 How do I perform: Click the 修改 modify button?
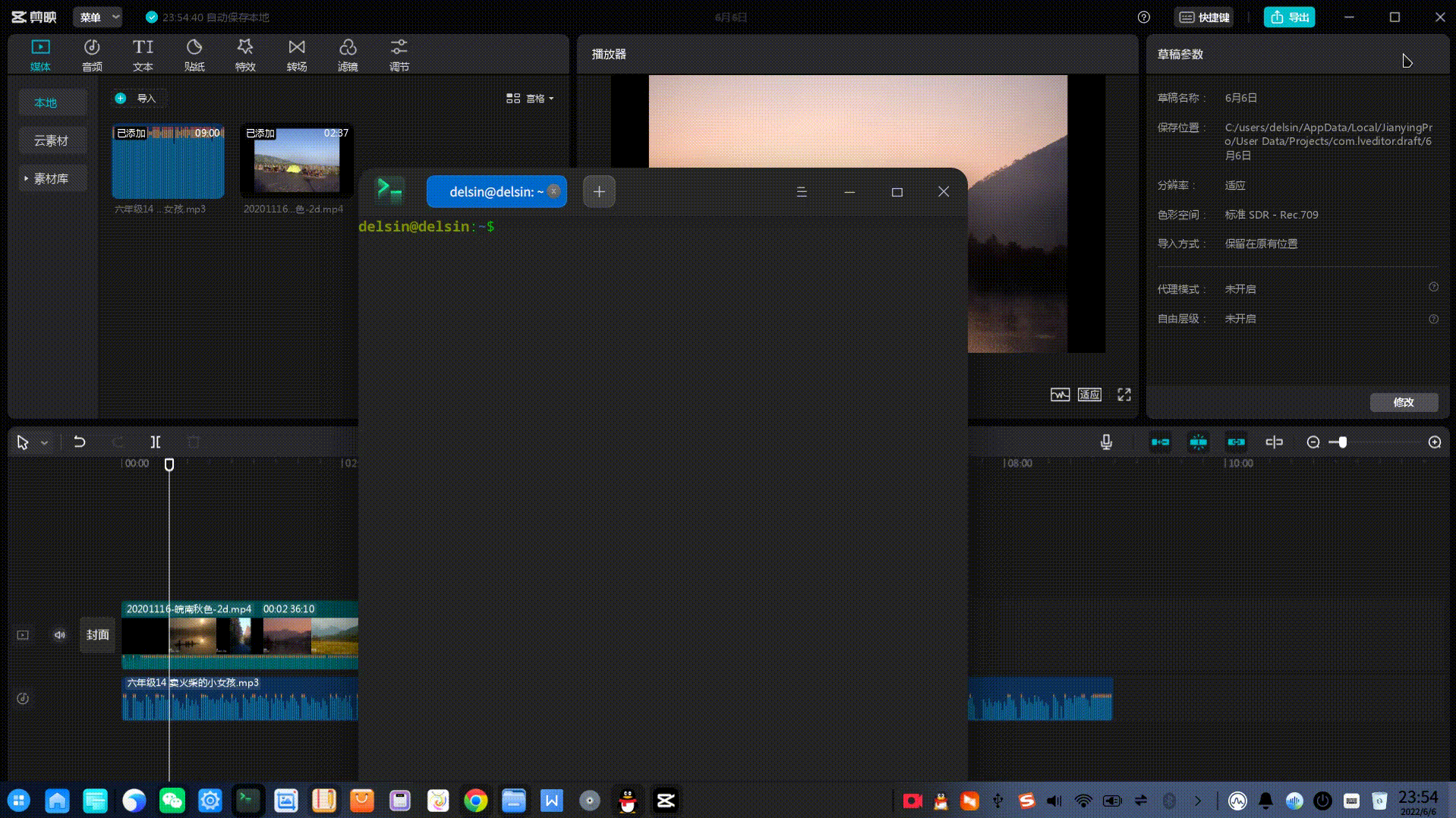1404,402
